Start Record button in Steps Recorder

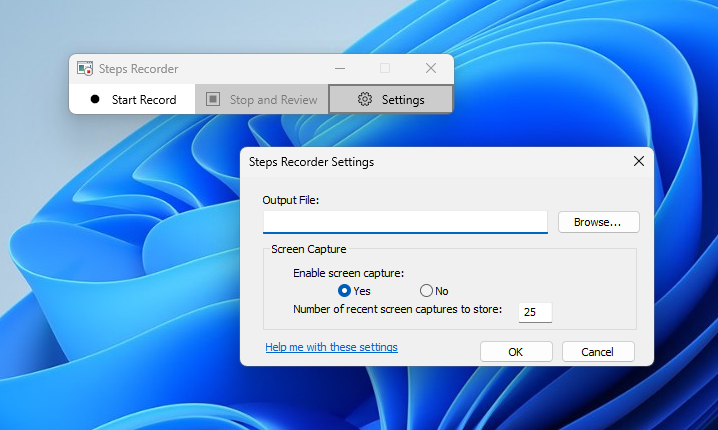point(132,99)
